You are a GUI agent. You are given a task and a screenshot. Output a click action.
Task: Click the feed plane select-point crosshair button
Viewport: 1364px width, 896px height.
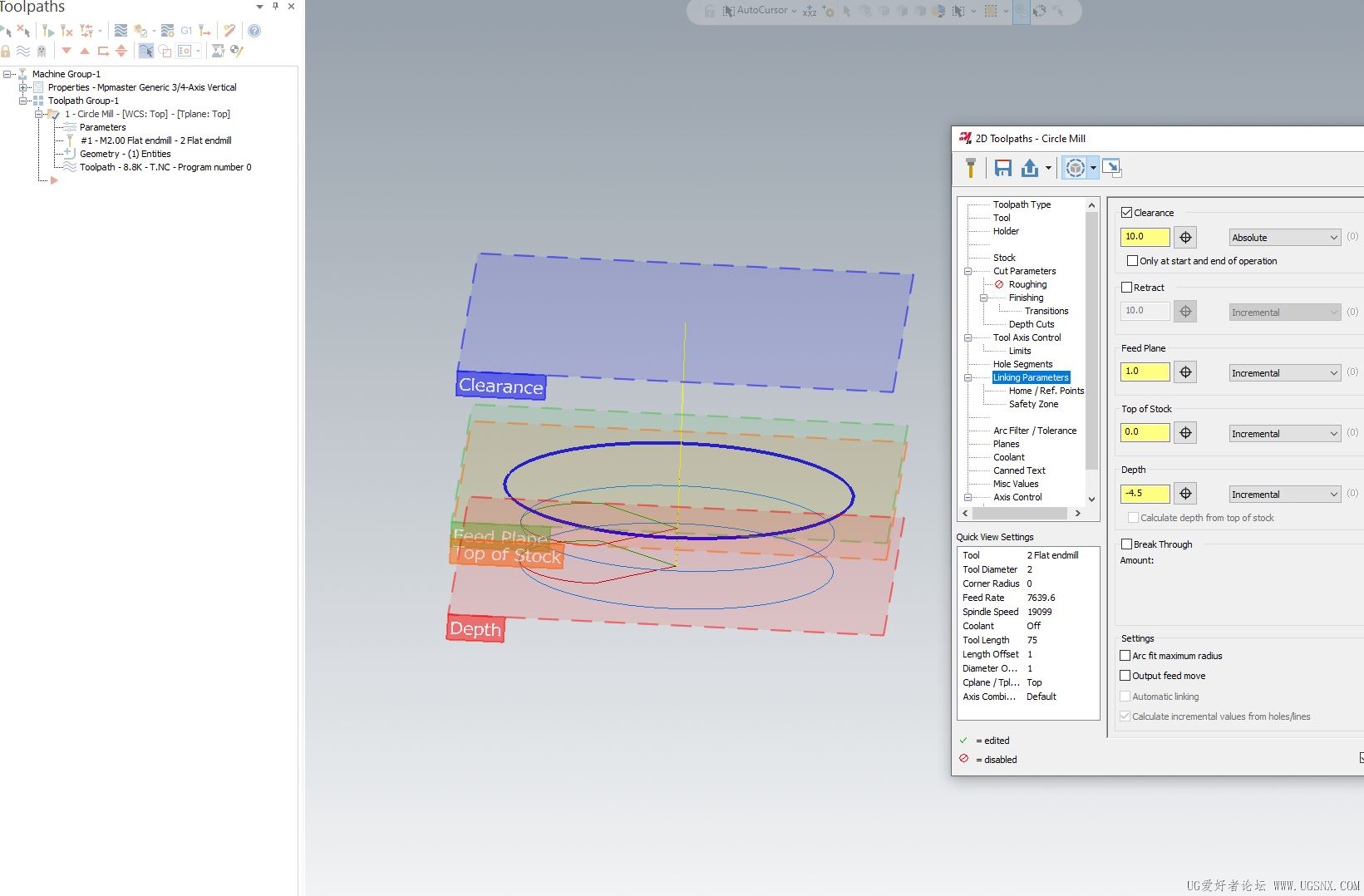[1185, 372]
